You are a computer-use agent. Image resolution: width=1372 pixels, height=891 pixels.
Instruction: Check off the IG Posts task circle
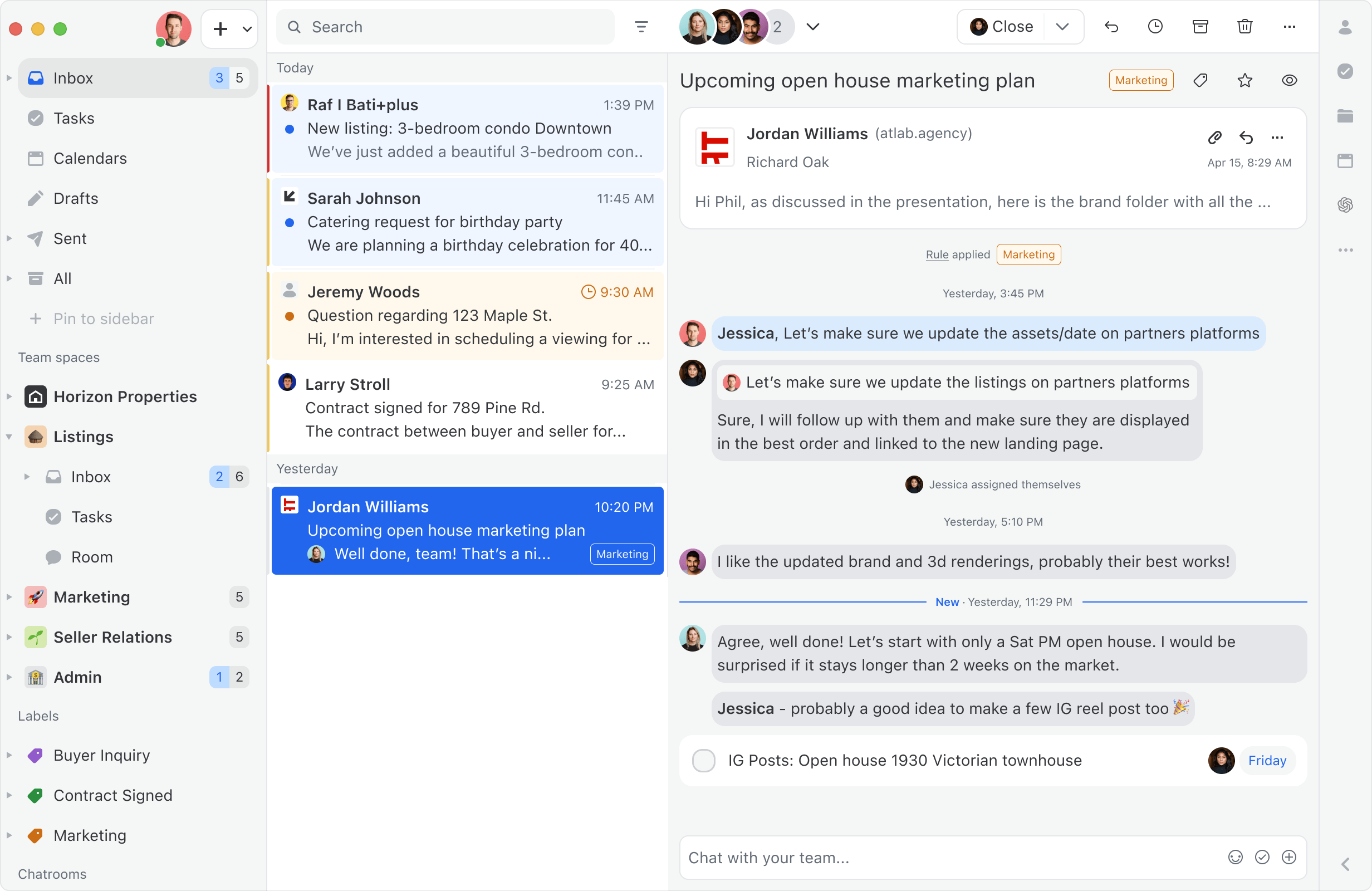coord(703,760)
